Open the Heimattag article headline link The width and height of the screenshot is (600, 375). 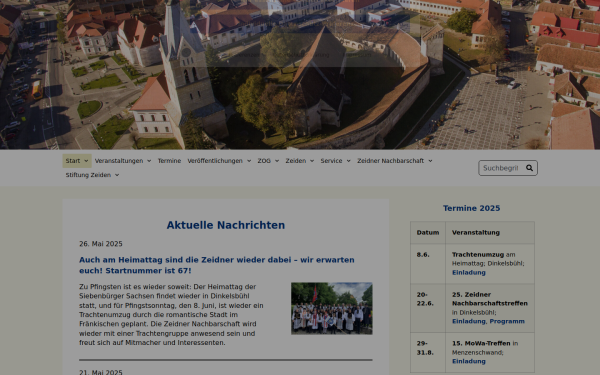point(217,265)
